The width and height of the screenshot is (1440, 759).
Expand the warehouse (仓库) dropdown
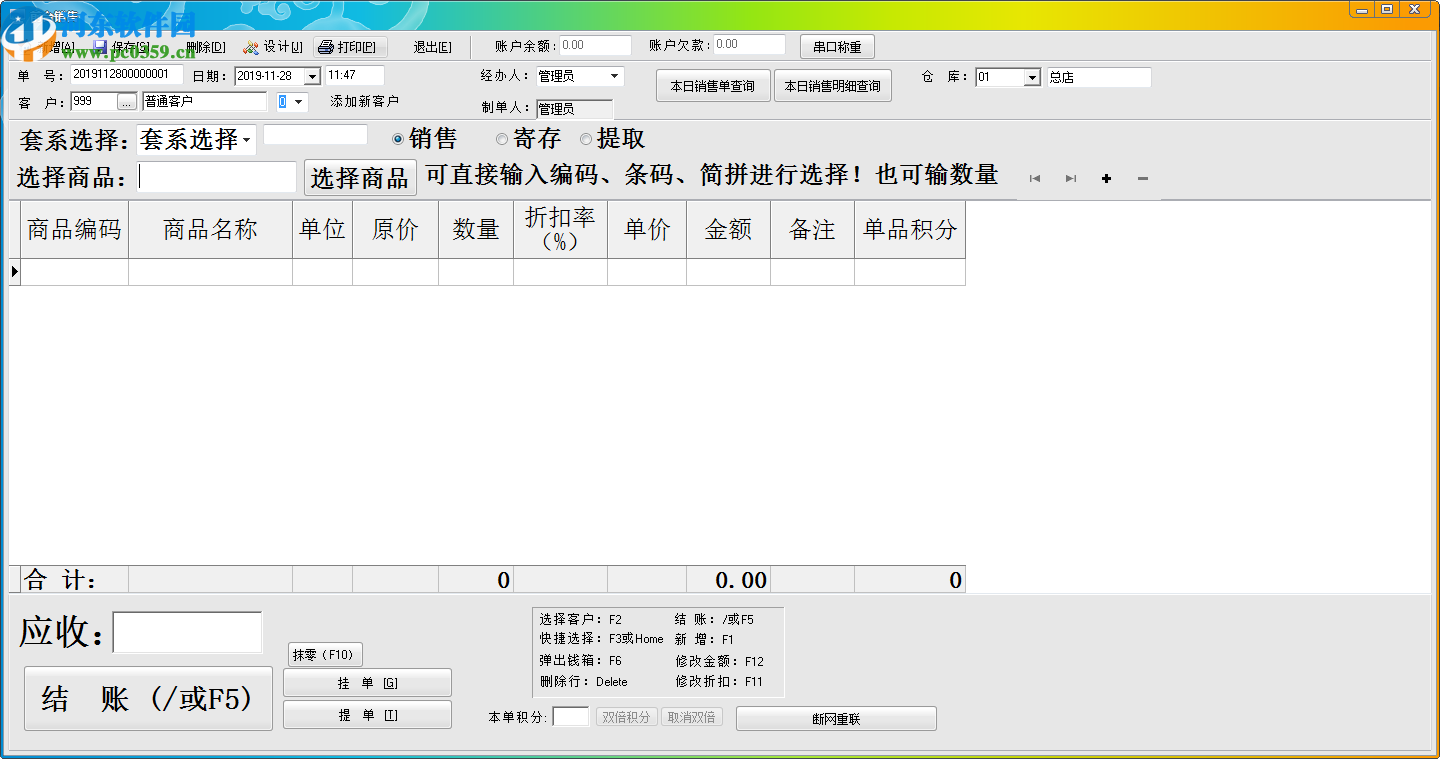click(1032, 77)
